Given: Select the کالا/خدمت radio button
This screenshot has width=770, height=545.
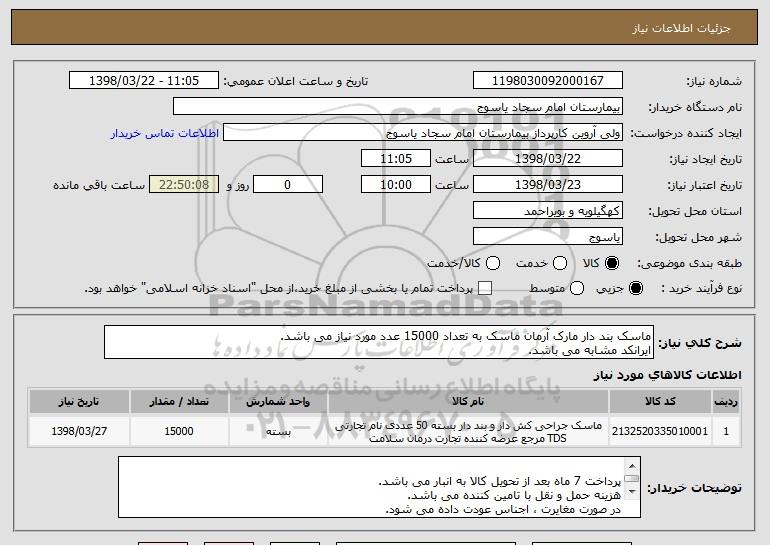Looking at the screenshot, I should tap(493, 264).
